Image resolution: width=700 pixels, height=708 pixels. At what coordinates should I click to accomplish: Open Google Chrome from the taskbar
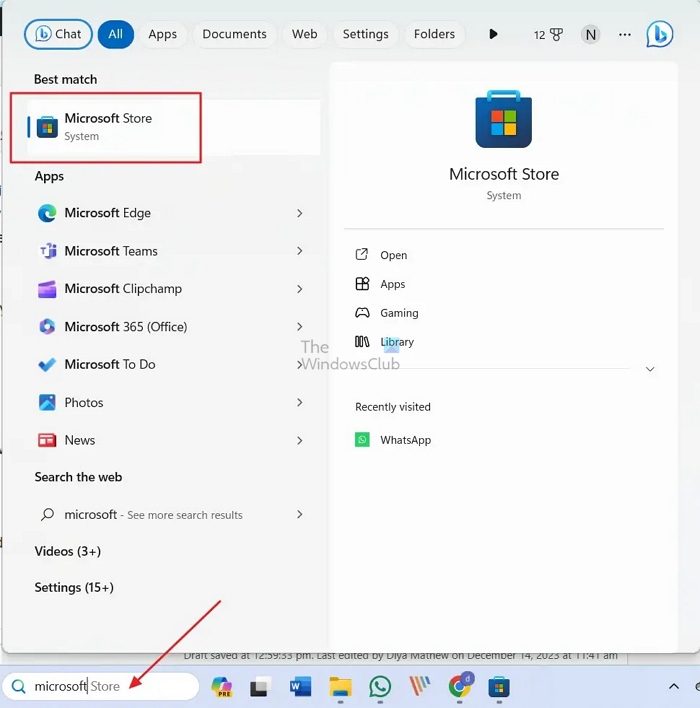pos(460,686)
